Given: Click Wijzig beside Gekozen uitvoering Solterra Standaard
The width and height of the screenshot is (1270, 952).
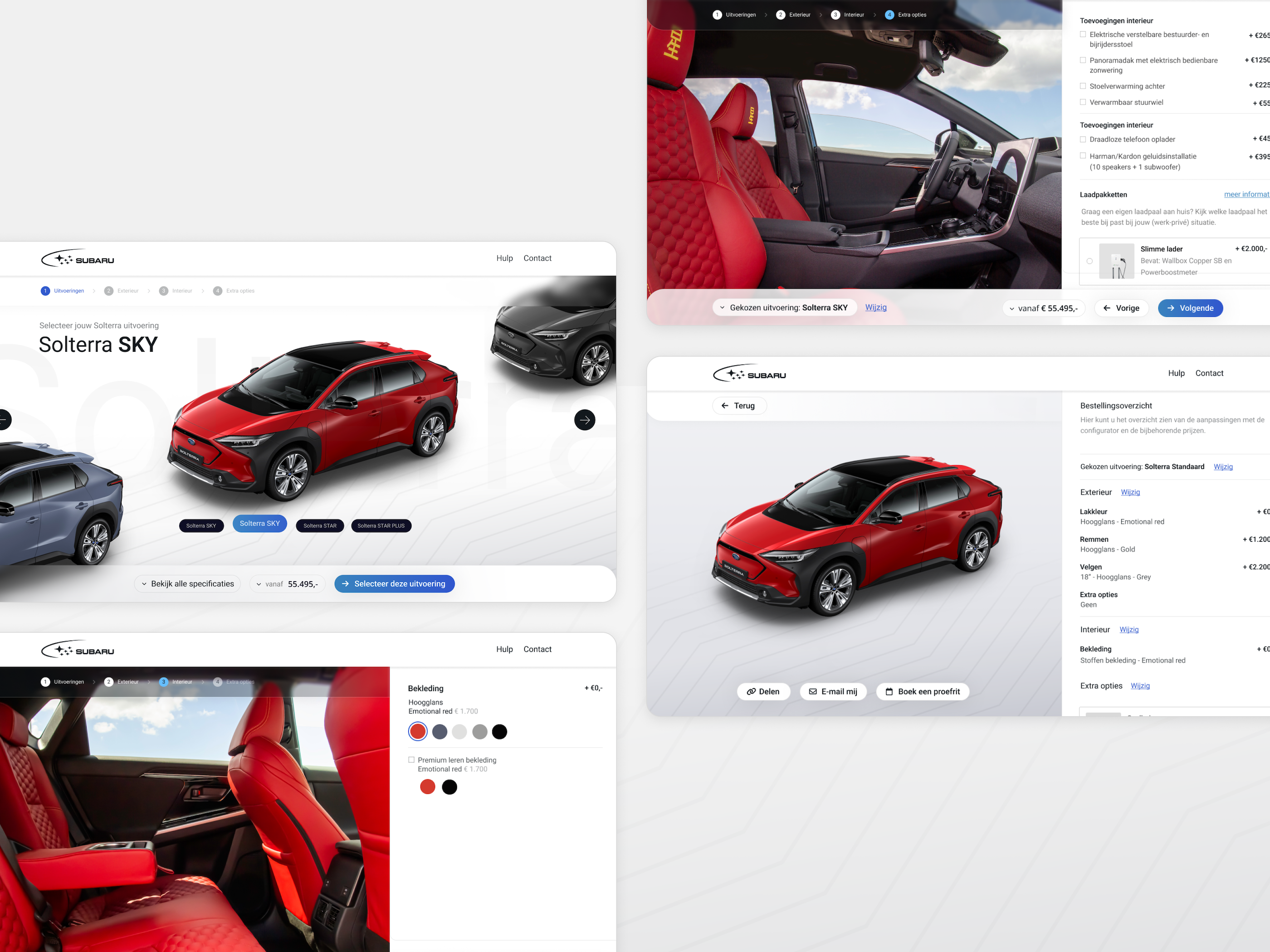Looking at the screenshot, I should pyautogui.click(x=1223, y=466).
